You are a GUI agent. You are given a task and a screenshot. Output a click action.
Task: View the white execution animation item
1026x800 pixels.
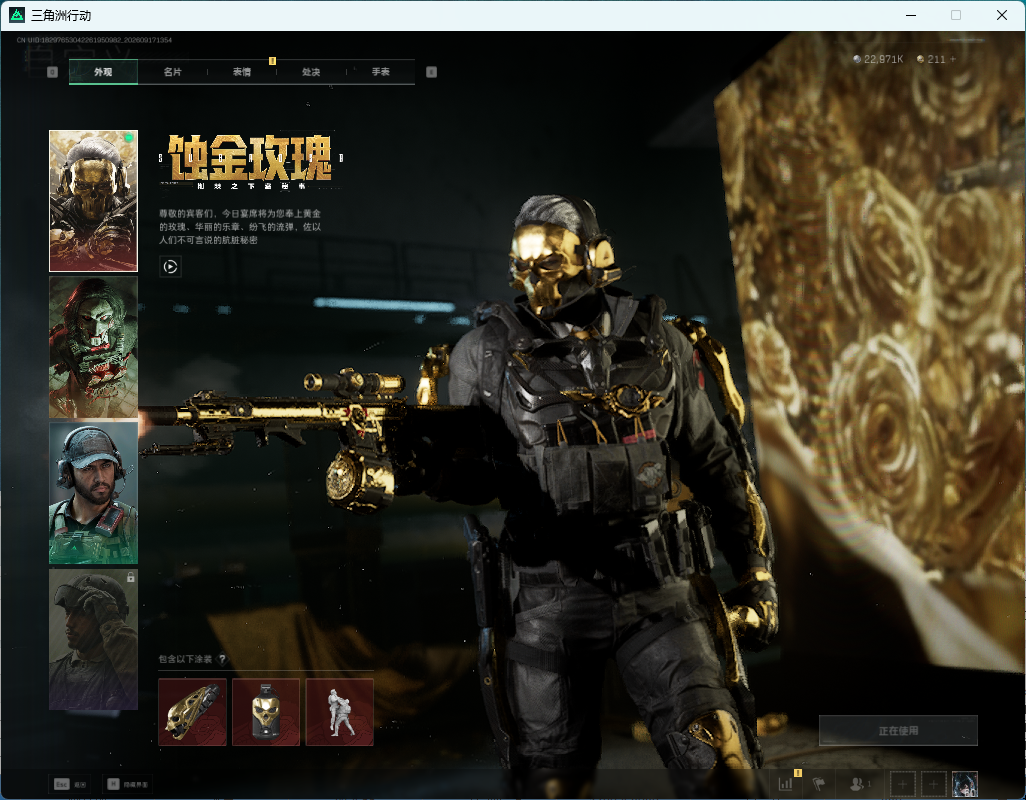(x=340, y=712)
